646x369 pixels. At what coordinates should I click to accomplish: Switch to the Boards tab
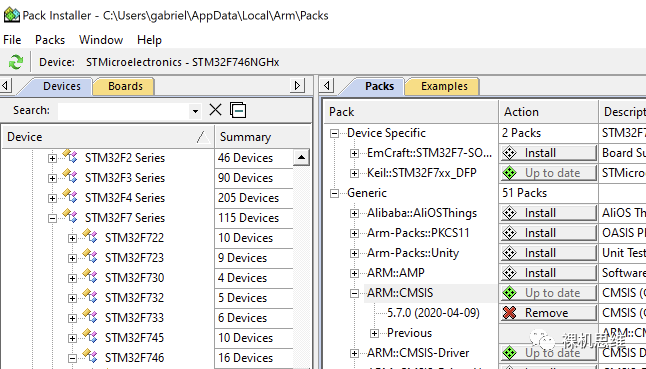125,86
